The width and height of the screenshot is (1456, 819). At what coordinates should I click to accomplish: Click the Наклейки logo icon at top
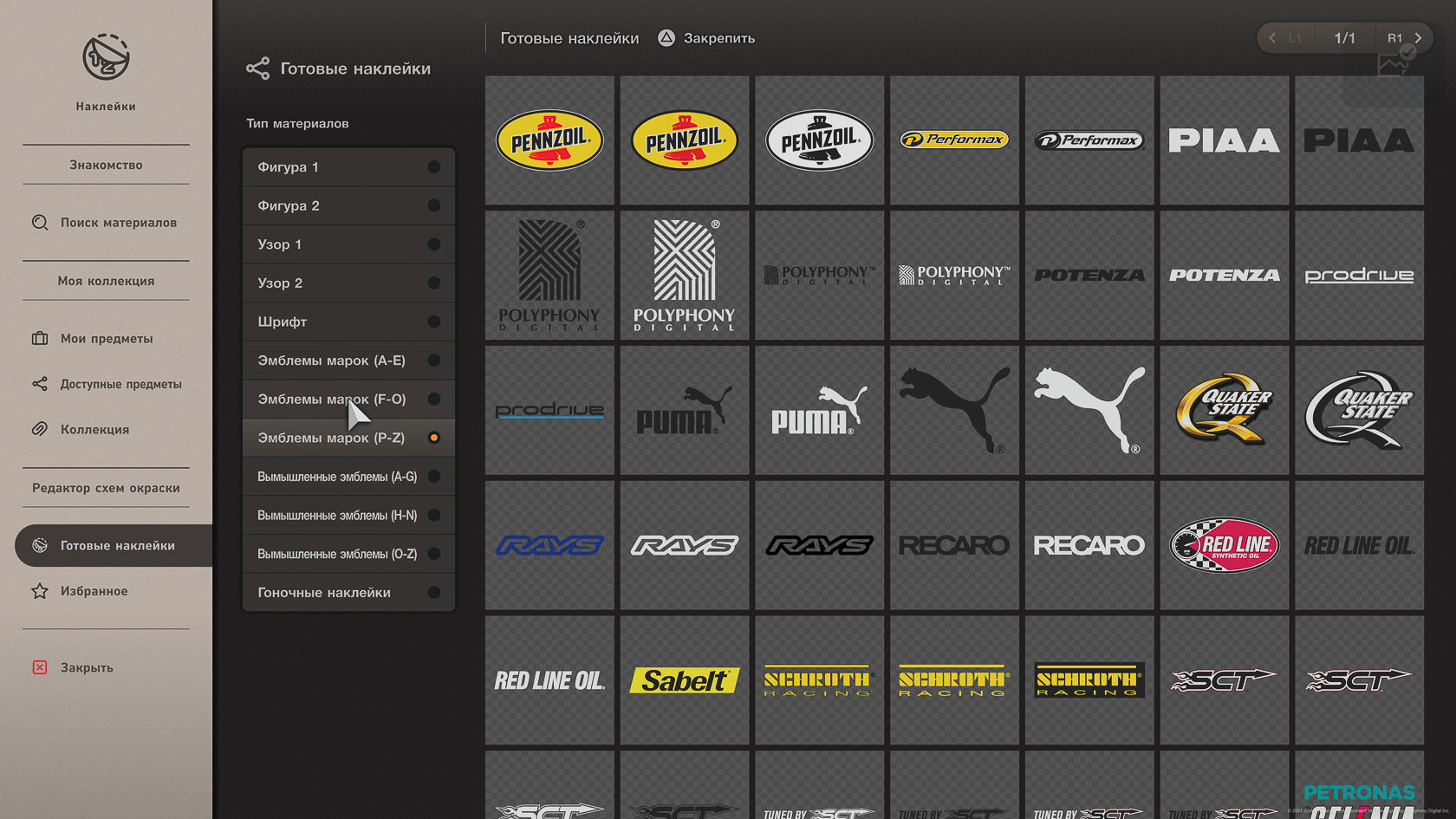pyautogui.click(x=106, y=58)
